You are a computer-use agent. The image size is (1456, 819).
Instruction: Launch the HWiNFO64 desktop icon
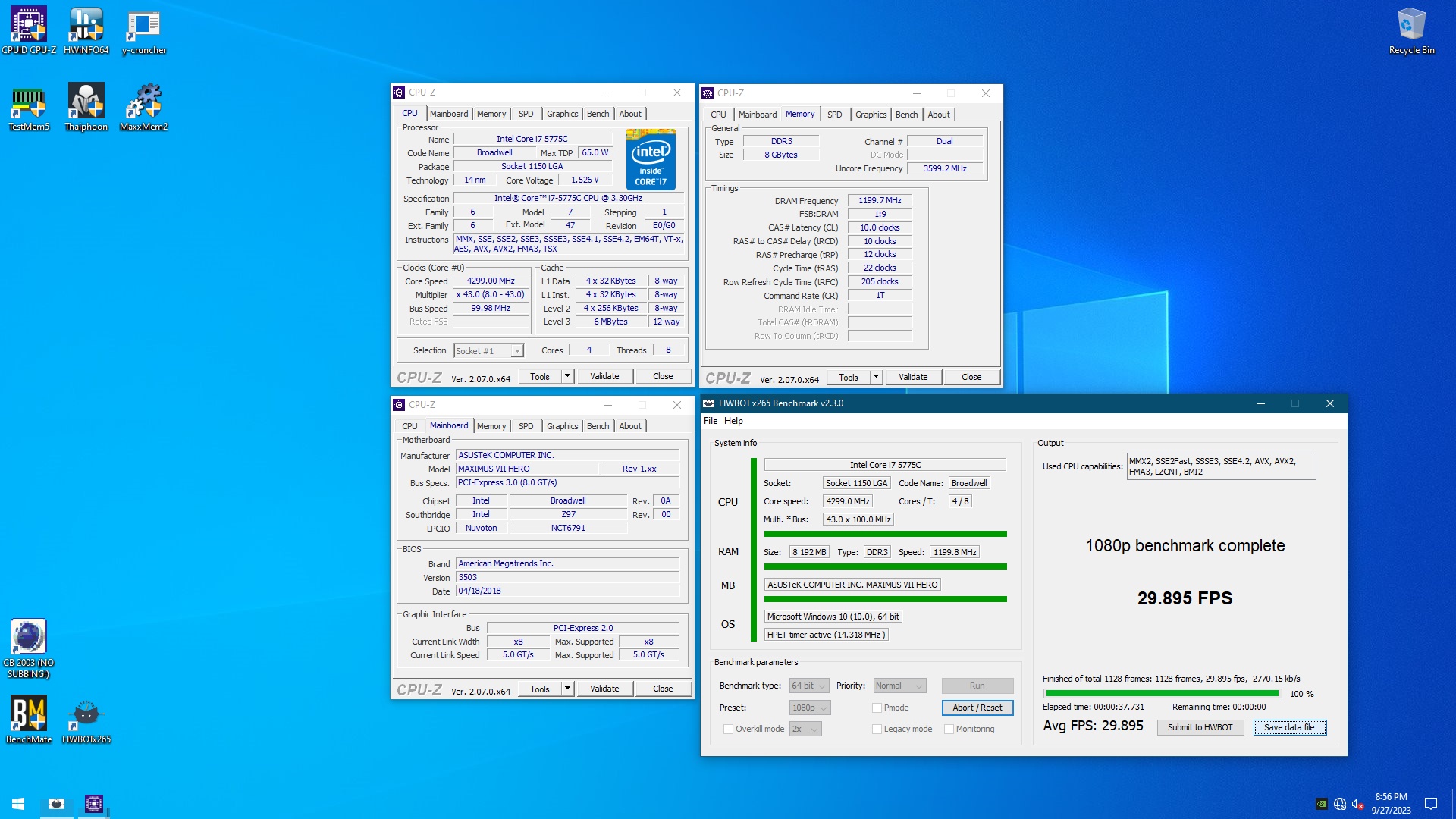click(x=86, y=30)
